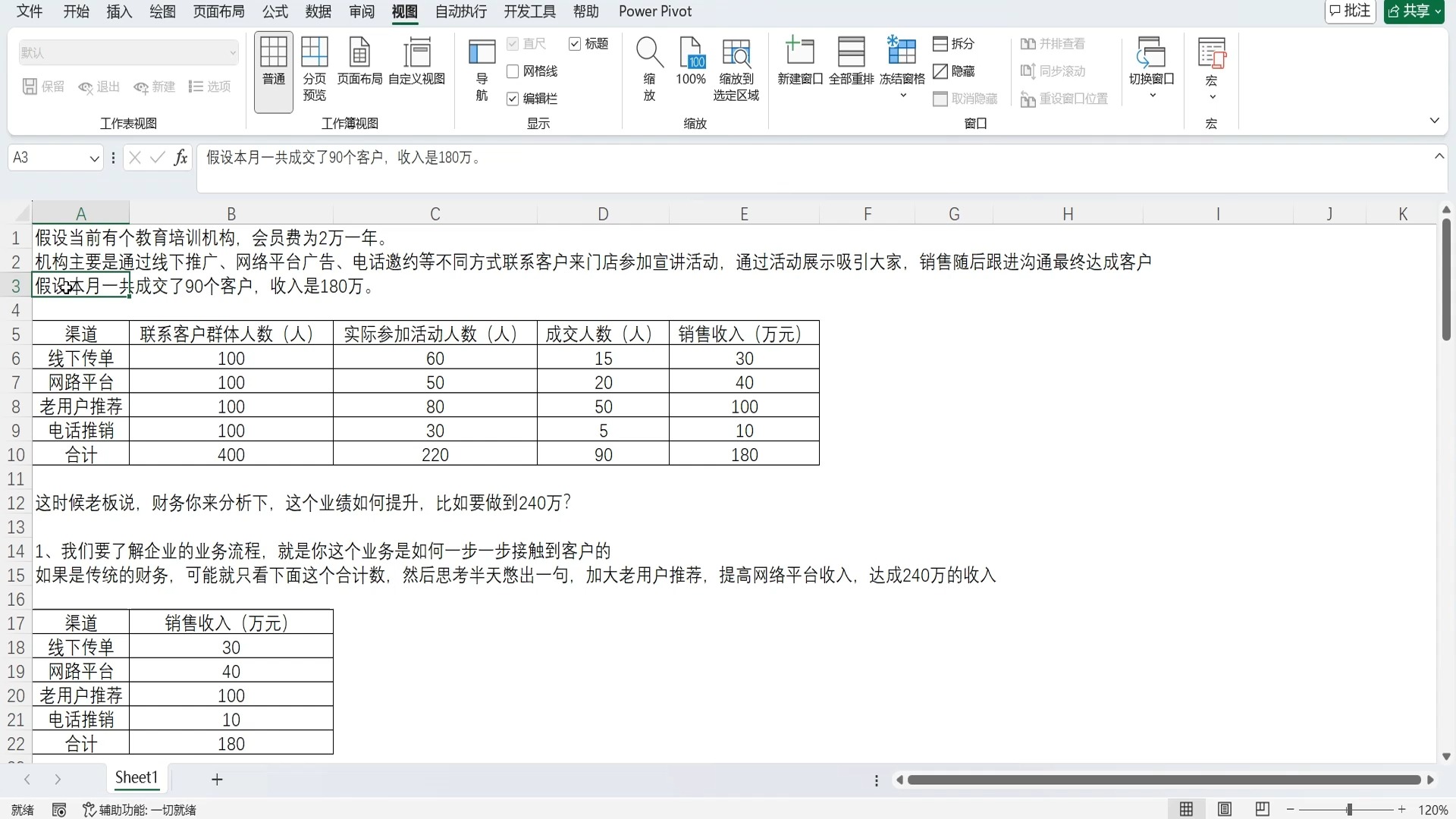Zoom in with plus button
This screenshot has width=1456, height=819.
(x=1401, y=810)
